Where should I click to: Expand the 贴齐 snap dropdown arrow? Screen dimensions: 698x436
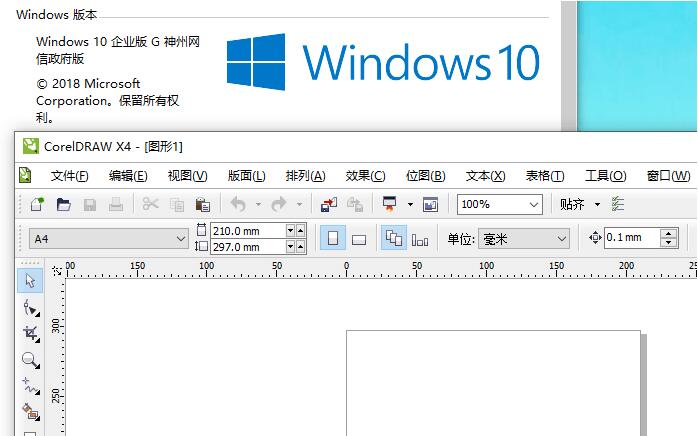click(597, 204)
